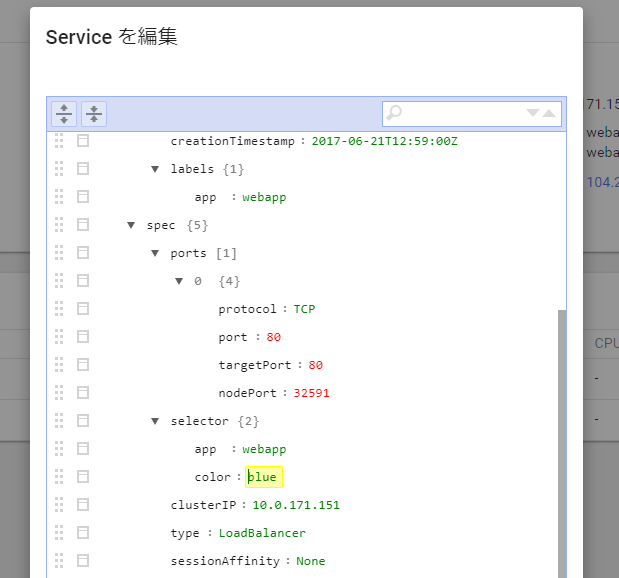Select the clusterIP field name
The height and width of the screenshot is (578, 619).
tap(203, 505)
